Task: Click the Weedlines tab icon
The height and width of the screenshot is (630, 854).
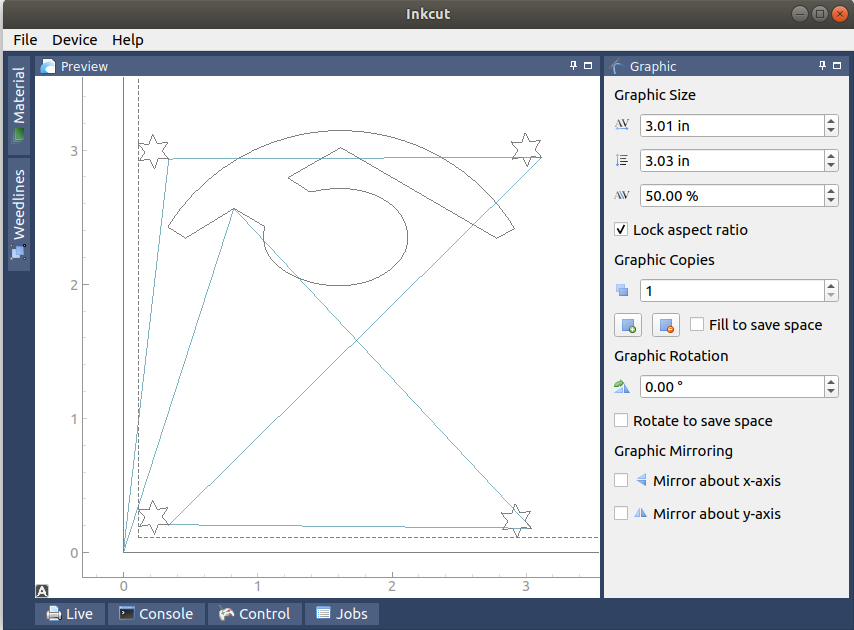Action: point(19,252)
